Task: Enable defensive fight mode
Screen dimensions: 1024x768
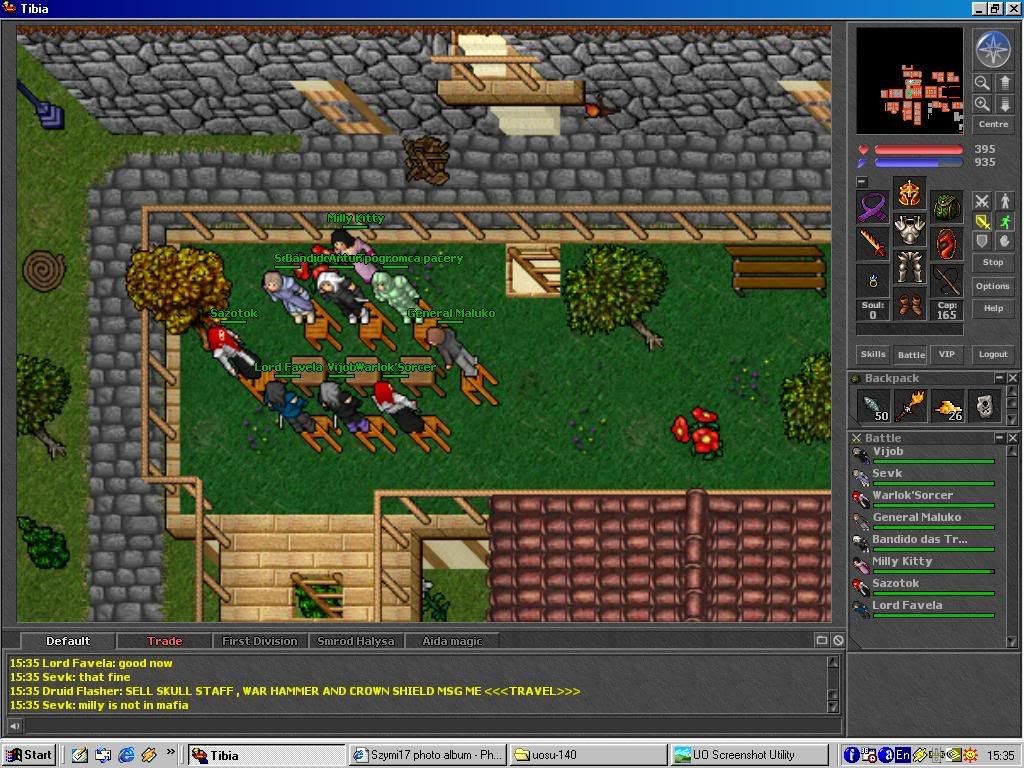Action: click(x=982, y=241)
